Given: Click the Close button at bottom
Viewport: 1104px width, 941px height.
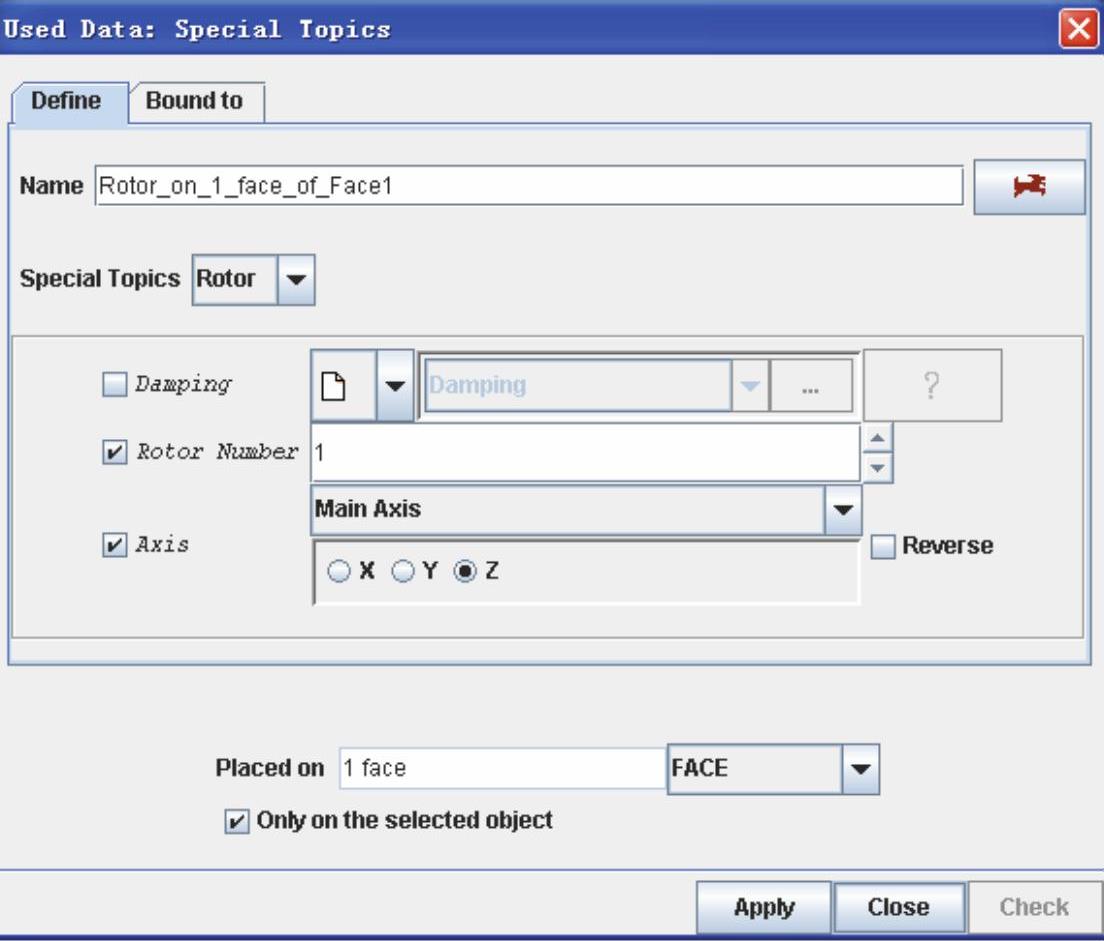Looking at the screenshot, I should (898, 907).
